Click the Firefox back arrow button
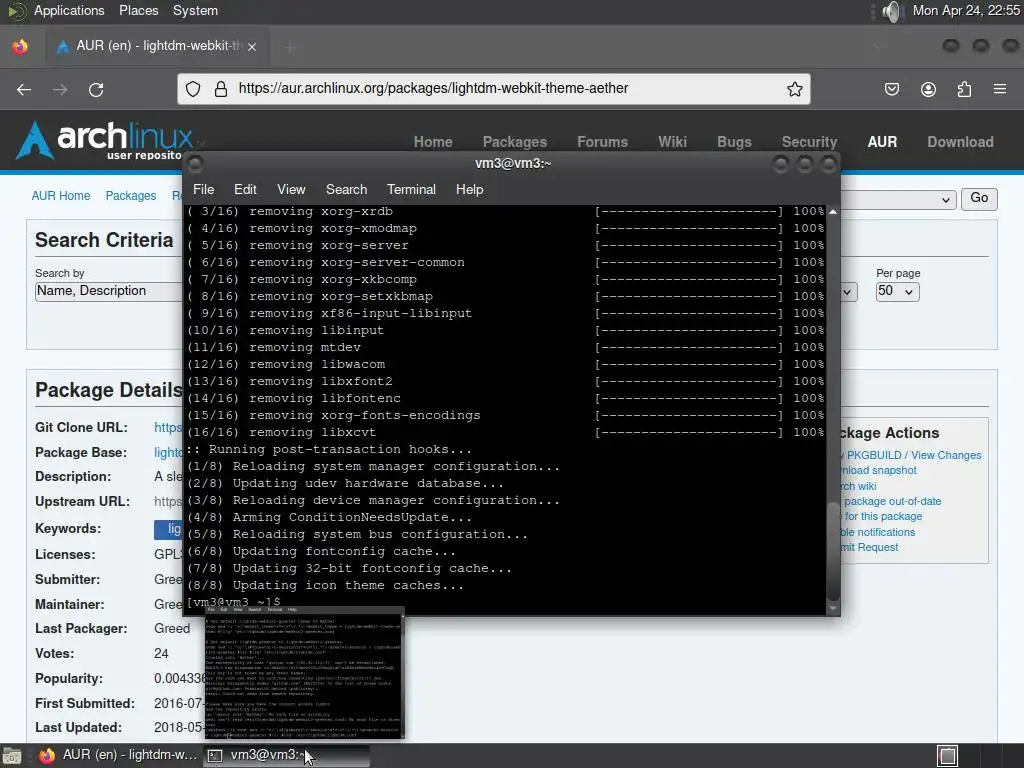1024x768 pixels. pyautogui.click(x=24, y=89)
